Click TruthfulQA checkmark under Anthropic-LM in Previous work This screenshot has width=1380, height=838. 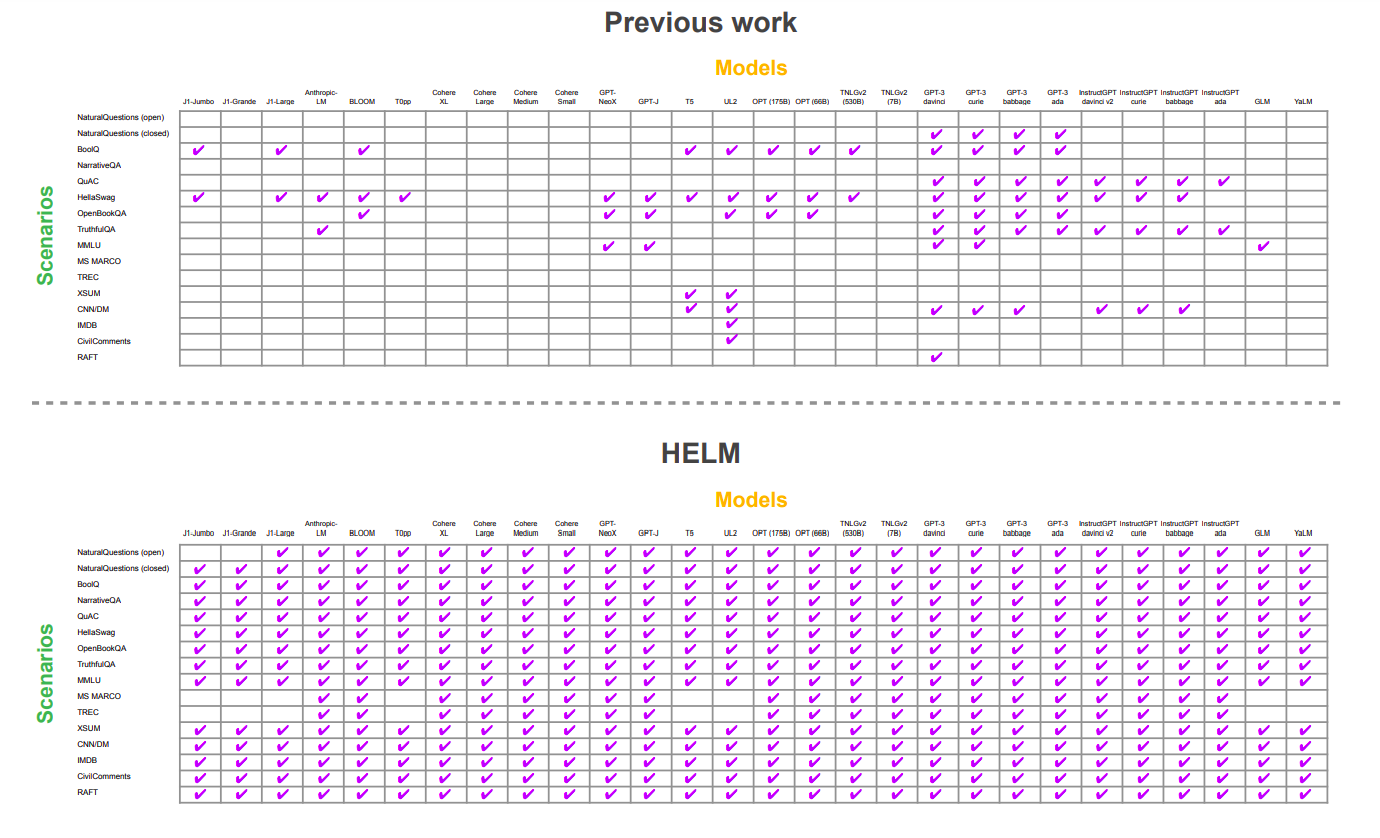[322, 230]
